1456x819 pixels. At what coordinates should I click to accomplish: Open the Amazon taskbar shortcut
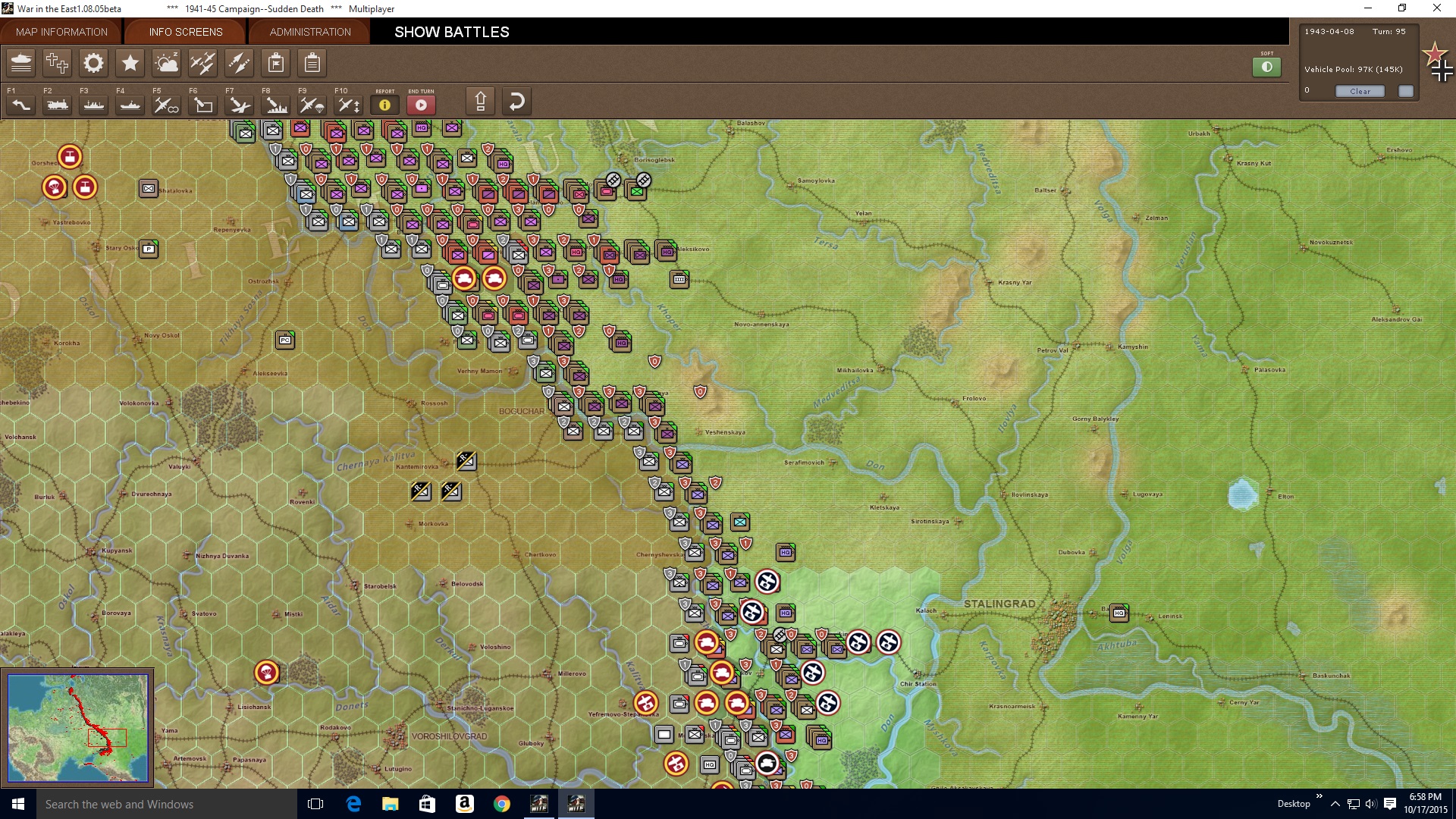pos(465,804)
